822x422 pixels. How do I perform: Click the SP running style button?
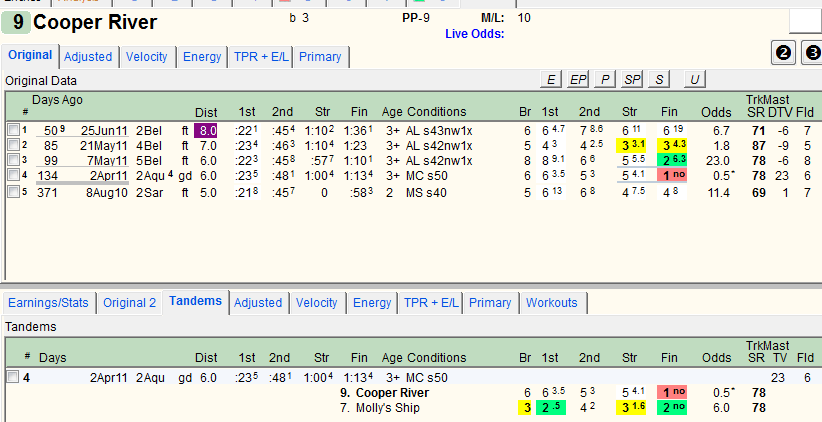tap(632, 80)
